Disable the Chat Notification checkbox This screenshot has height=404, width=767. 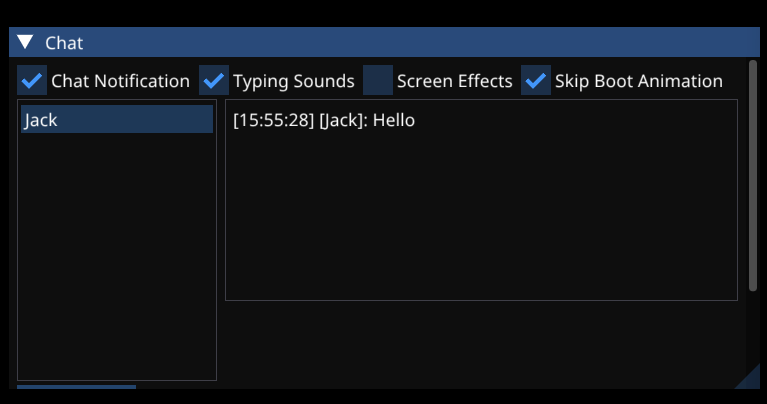[32, 81]
